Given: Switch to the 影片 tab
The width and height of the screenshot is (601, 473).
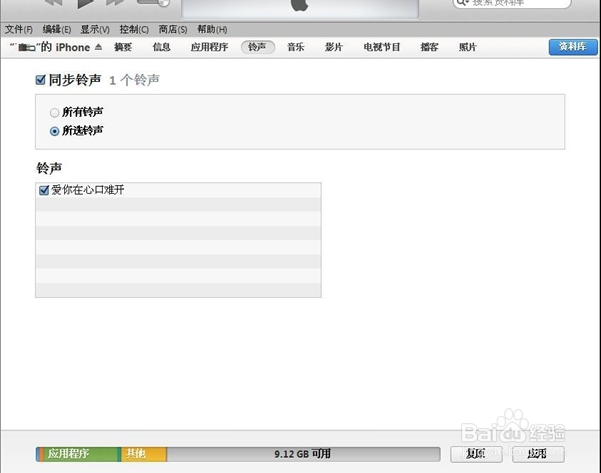Looking at the screenshot, I should coord(333,47).
